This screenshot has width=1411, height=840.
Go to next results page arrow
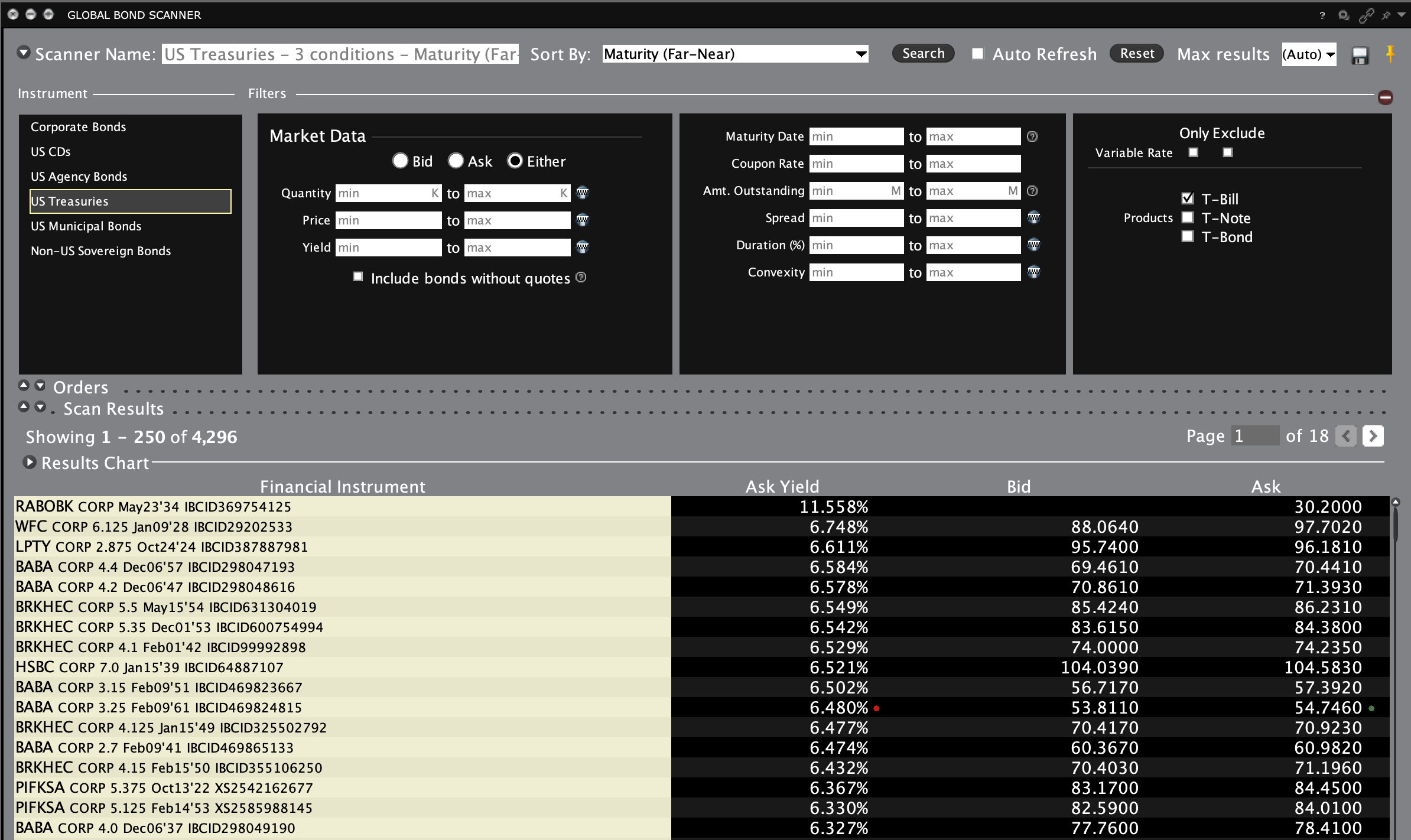click(1373, 437)
